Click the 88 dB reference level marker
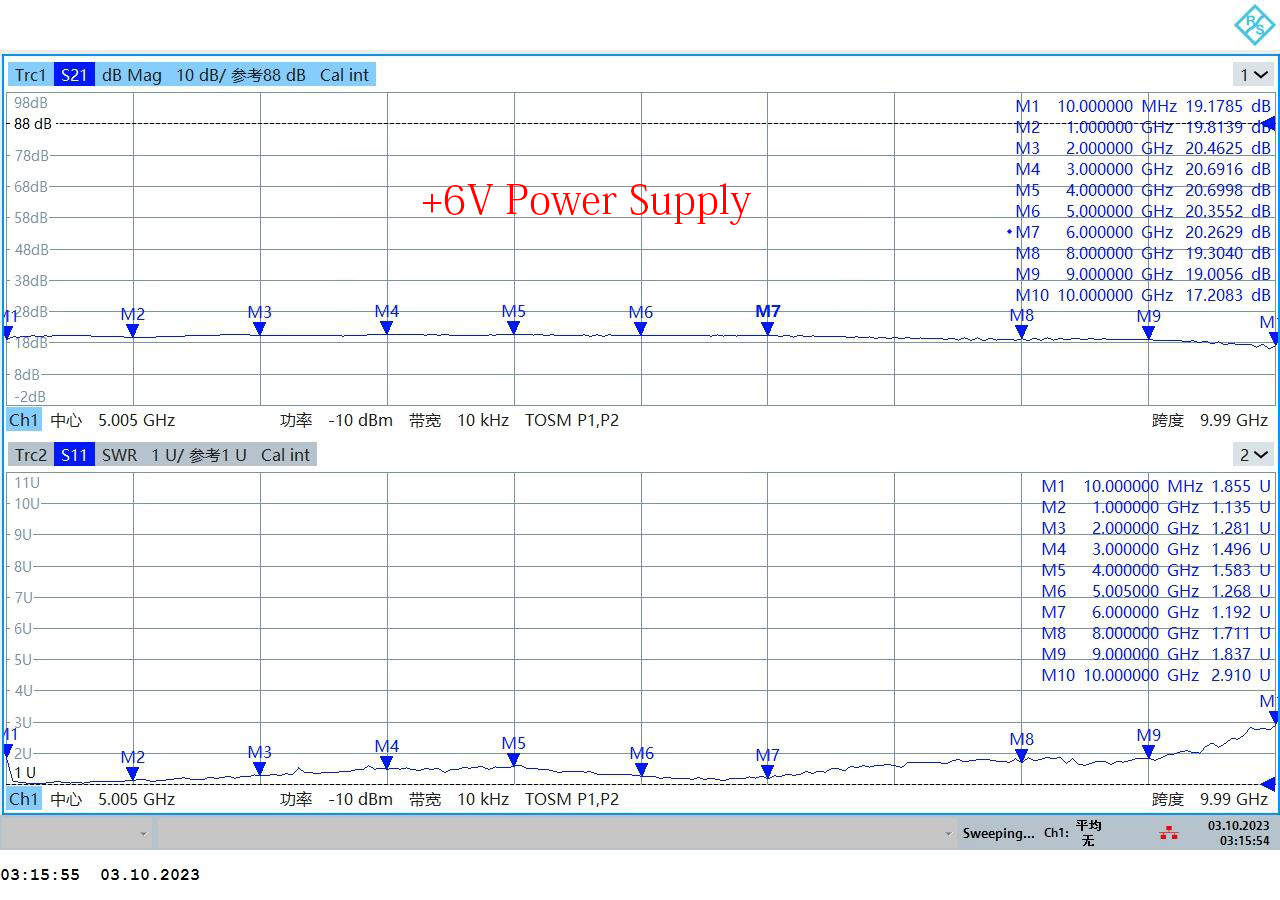 33,124
